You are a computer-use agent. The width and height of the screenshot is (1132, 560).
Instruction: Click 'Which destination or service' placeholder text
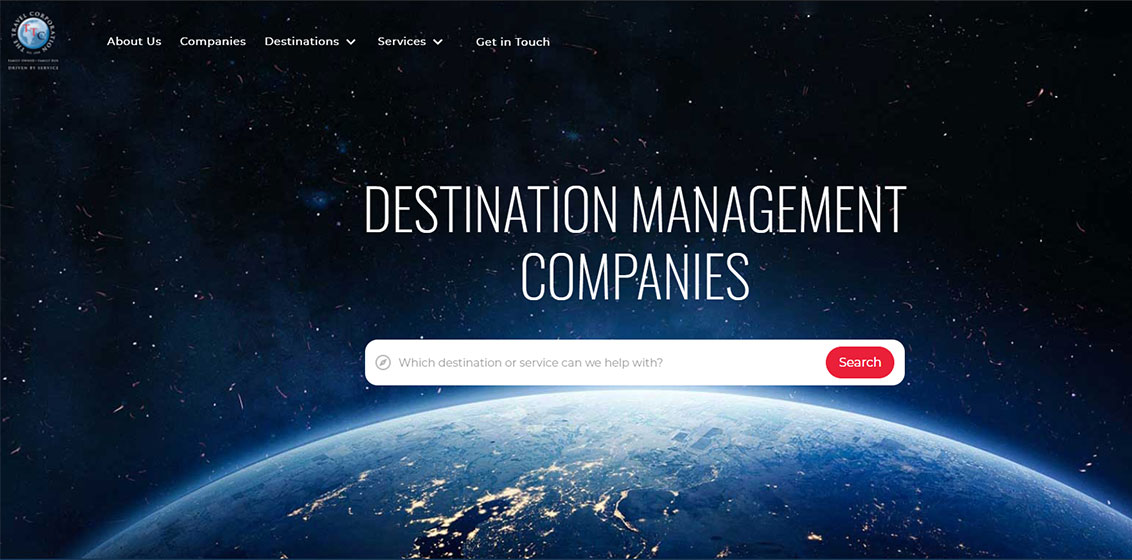pos(530,362)
